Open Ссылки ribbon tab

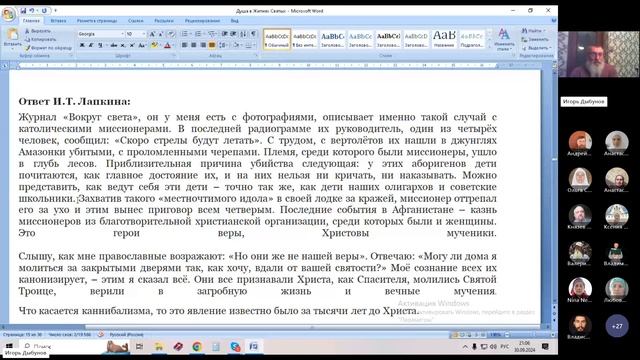[136, 20]
